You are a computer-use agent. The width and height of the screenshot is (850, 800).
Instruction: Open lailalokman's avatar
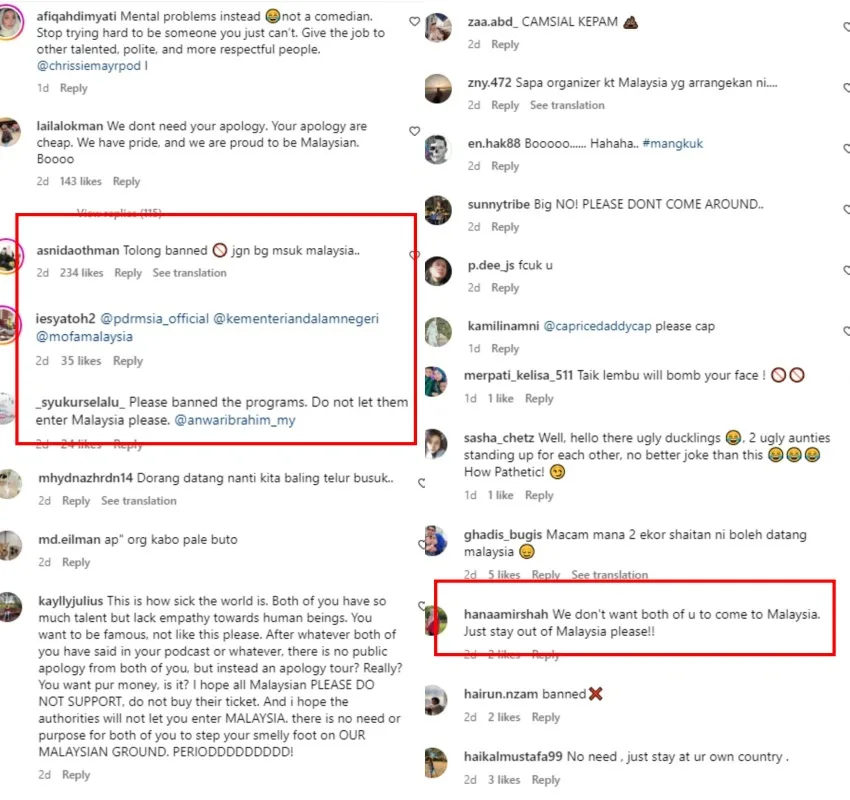10,132
